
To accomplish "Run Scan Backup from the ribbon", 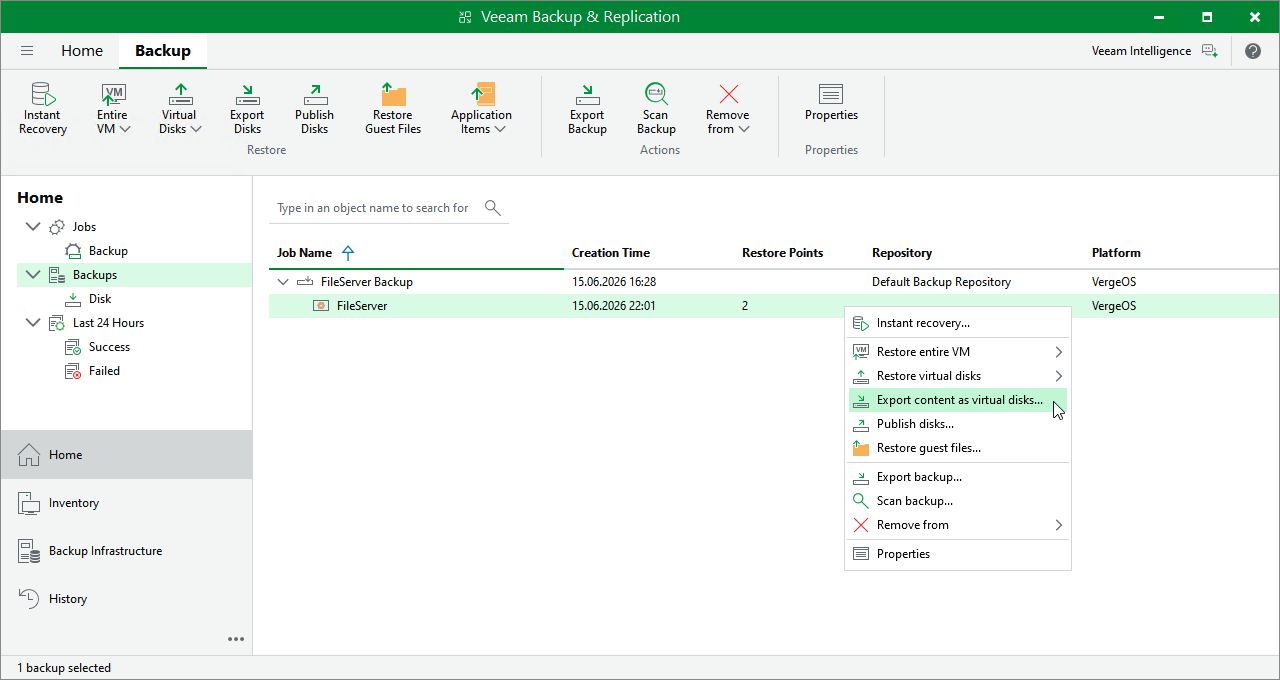I will pyautogui.click(x=656, y=109).
